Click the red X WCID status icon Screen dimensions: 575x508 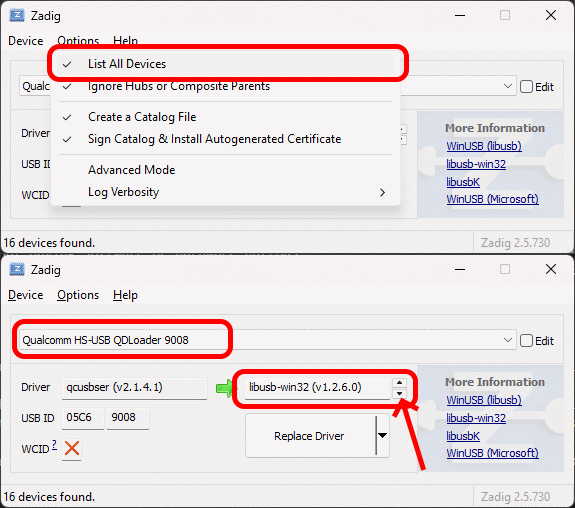pos(72,448)
